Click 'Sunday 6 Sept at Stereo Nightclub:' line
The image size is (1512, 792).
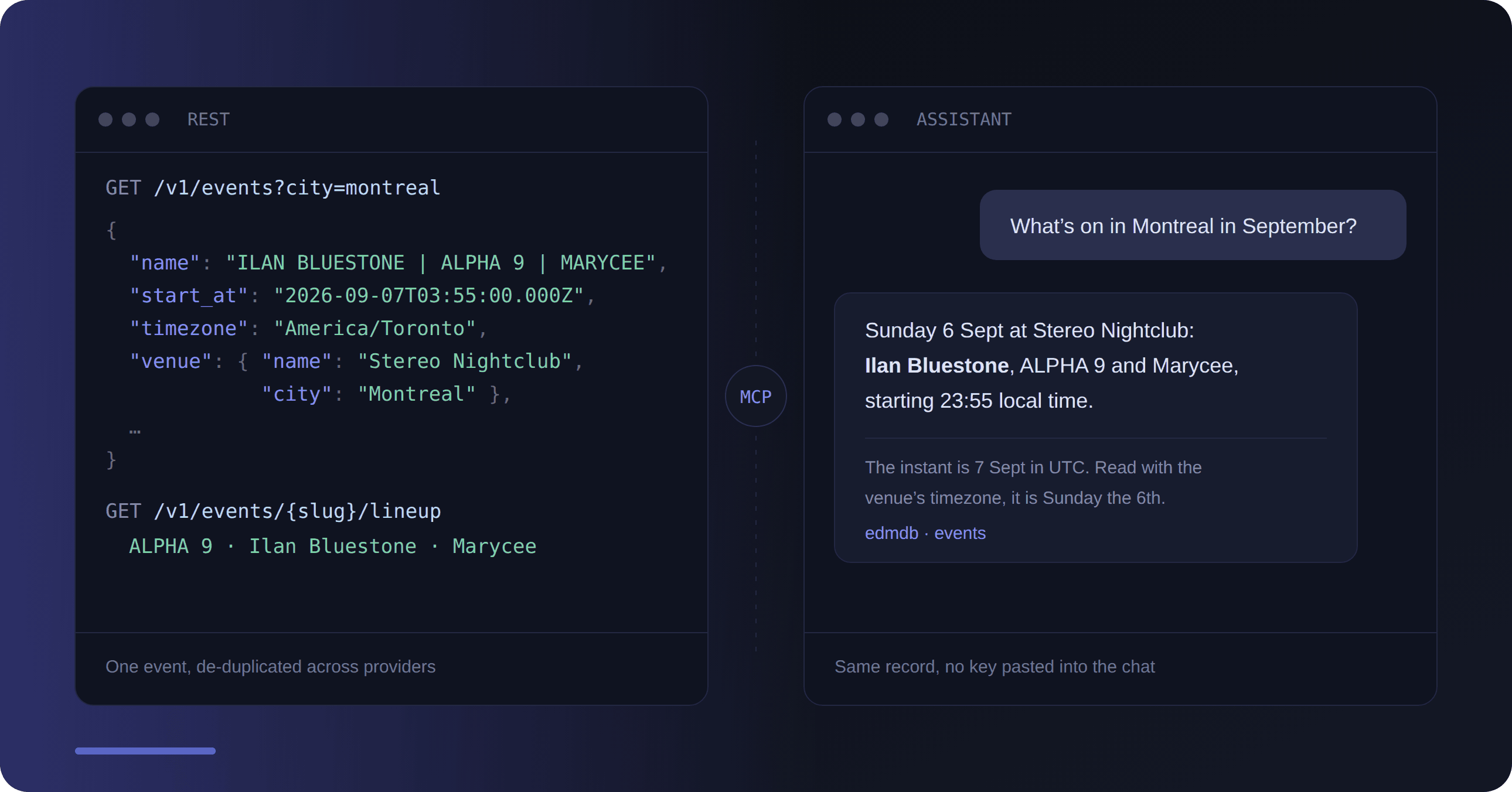coord(1030,330)
